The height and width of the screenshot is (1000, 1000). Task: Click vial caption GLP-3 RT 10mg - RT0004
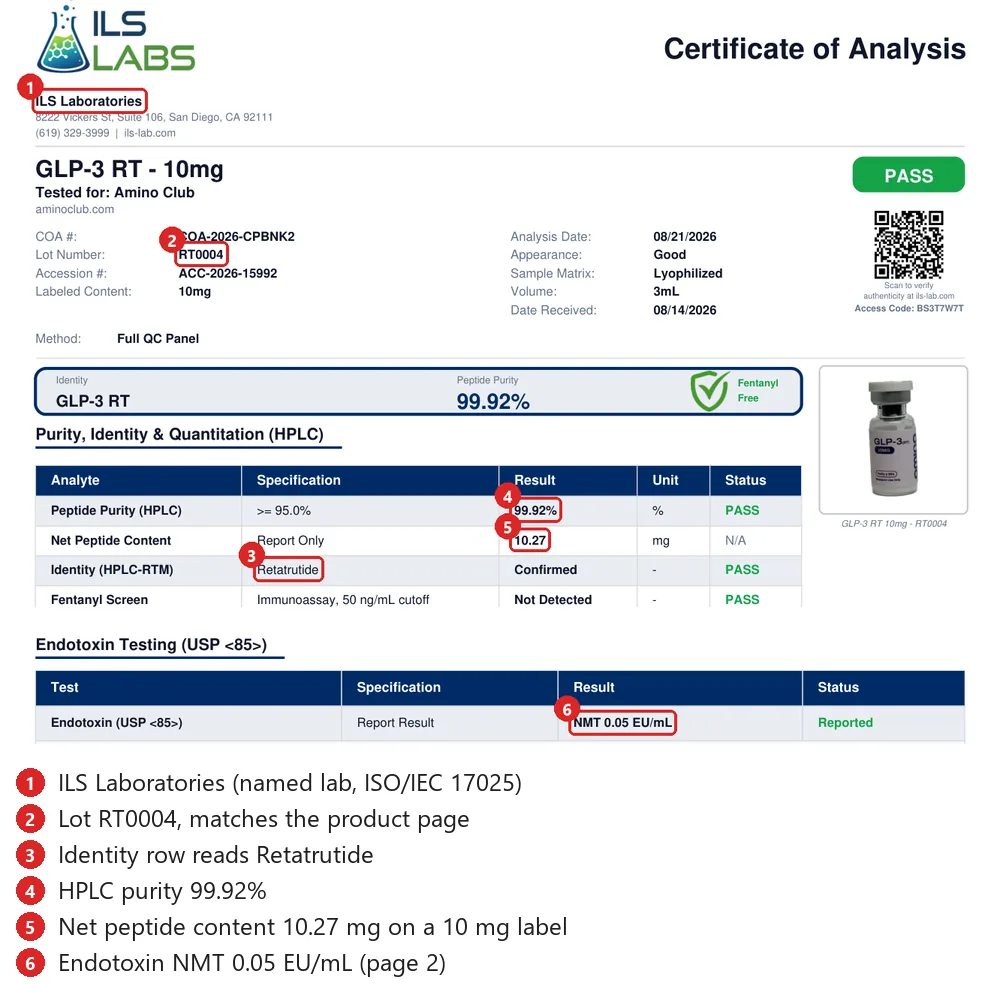pyautogui.click(x=893, y=524)
